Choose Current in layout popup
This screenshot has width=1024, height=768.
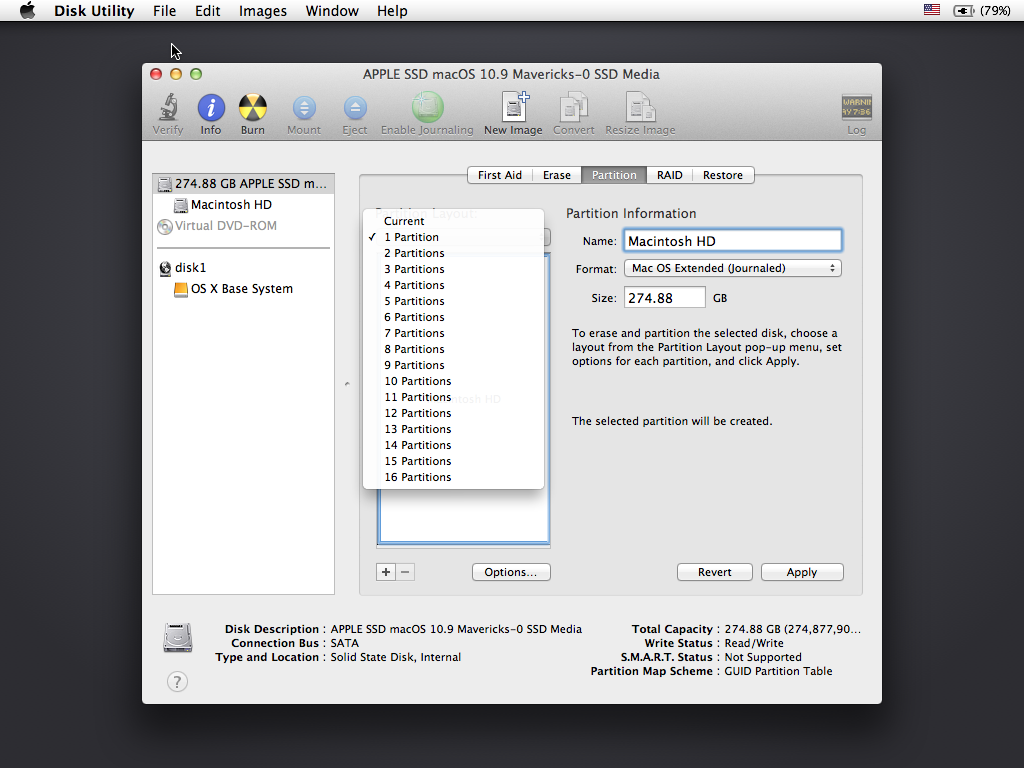[453, 221]
